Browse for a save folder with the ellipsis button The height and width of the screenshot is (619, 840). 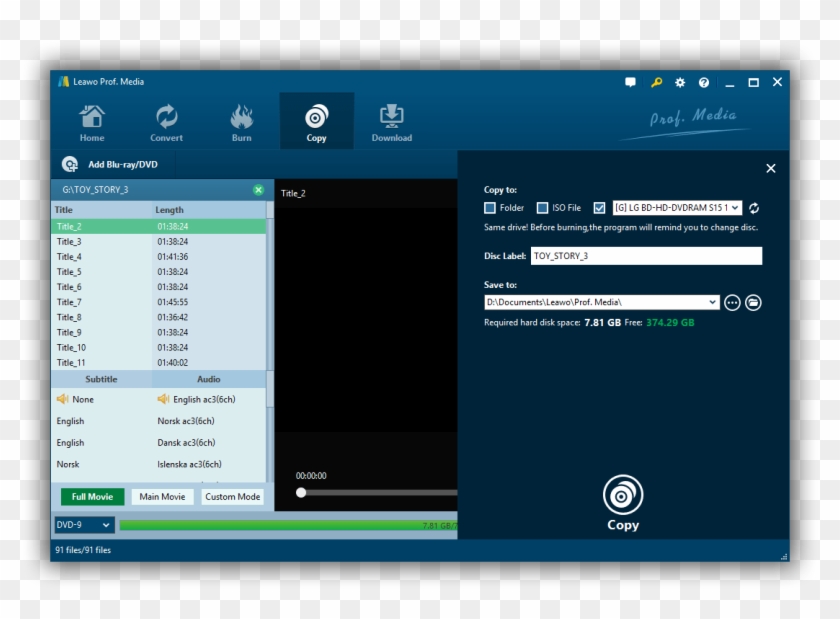point(732,303)
